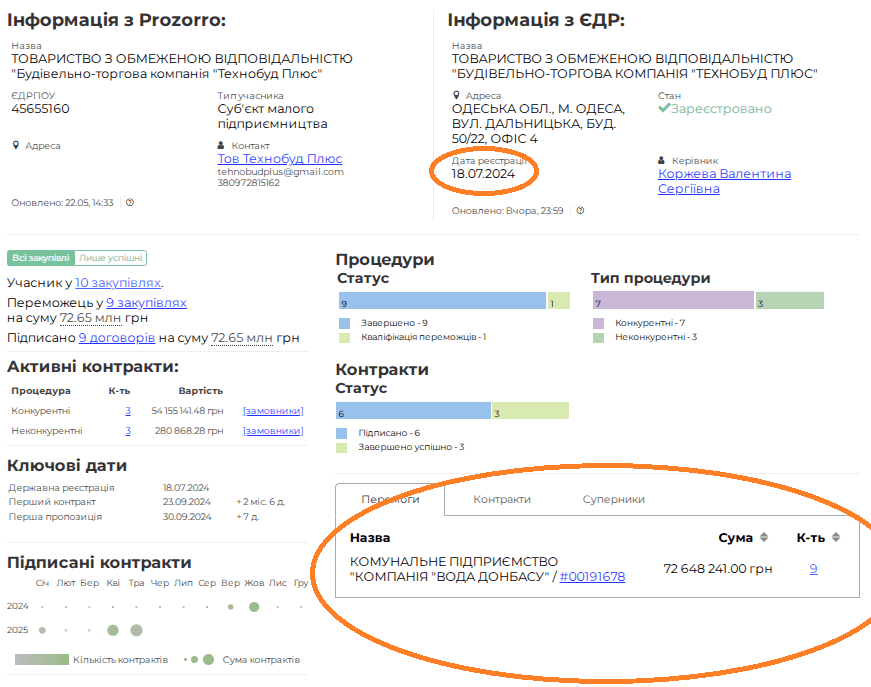Click the person icon next to Контакт
Viewport: 871px width, 687px height.
[x=222, y=145]
